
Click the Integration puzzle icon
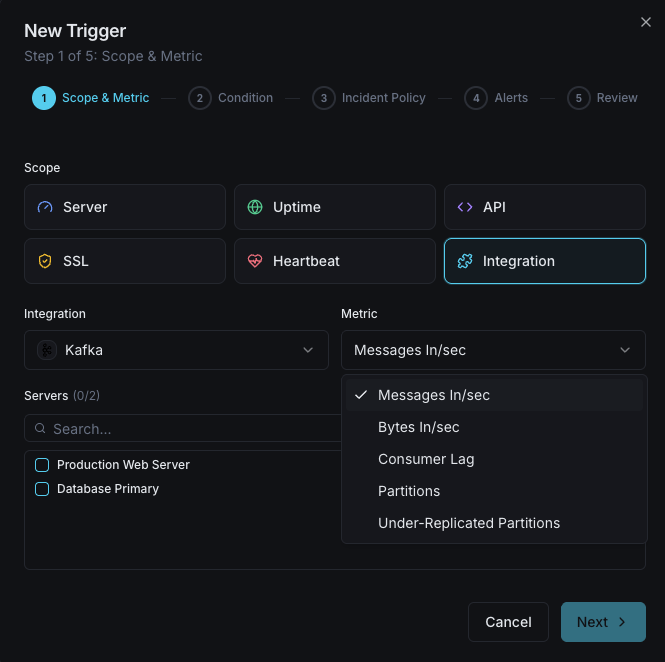465,261
